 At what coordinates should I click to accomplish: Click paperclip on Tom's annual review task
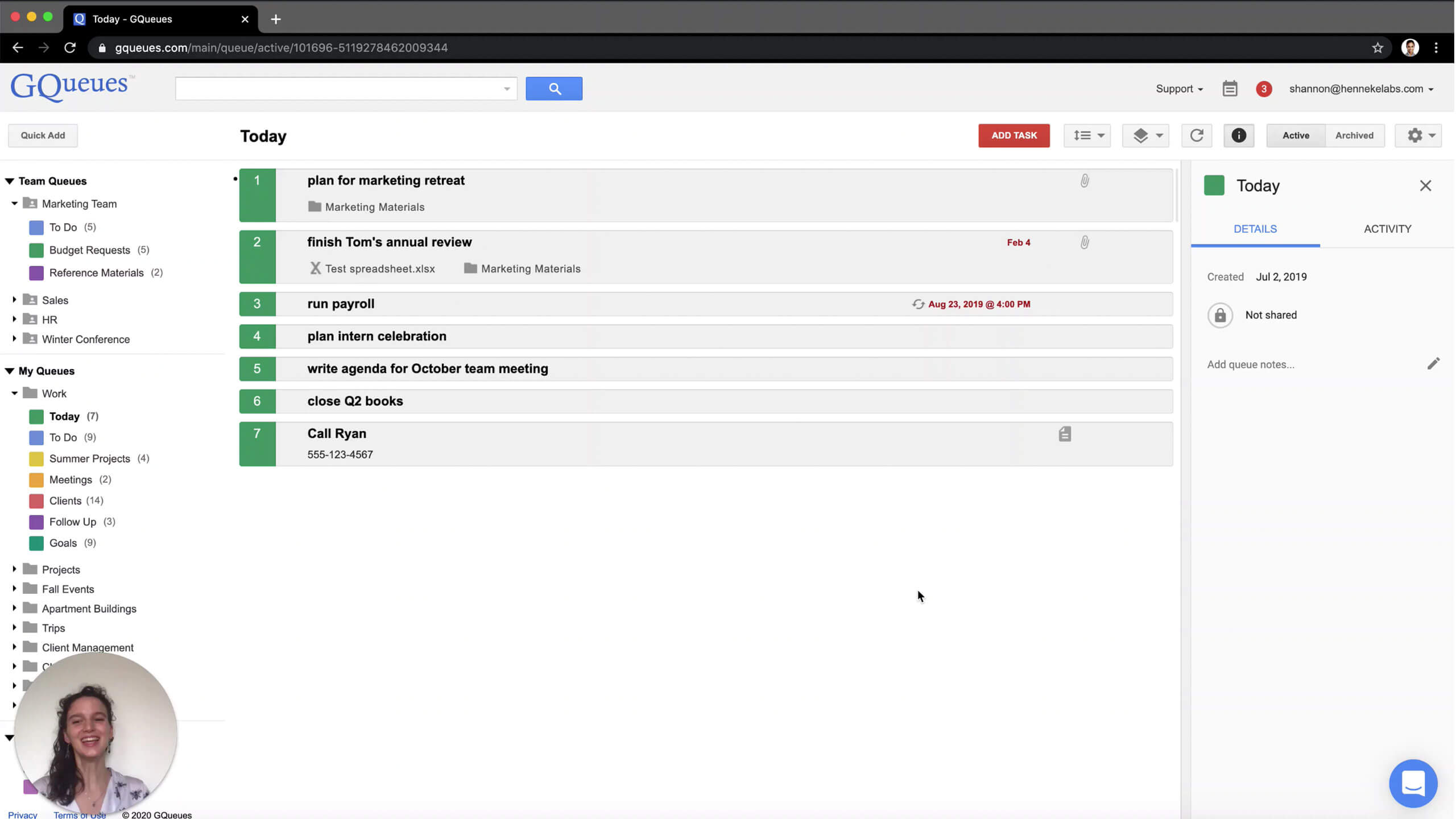1085,243
